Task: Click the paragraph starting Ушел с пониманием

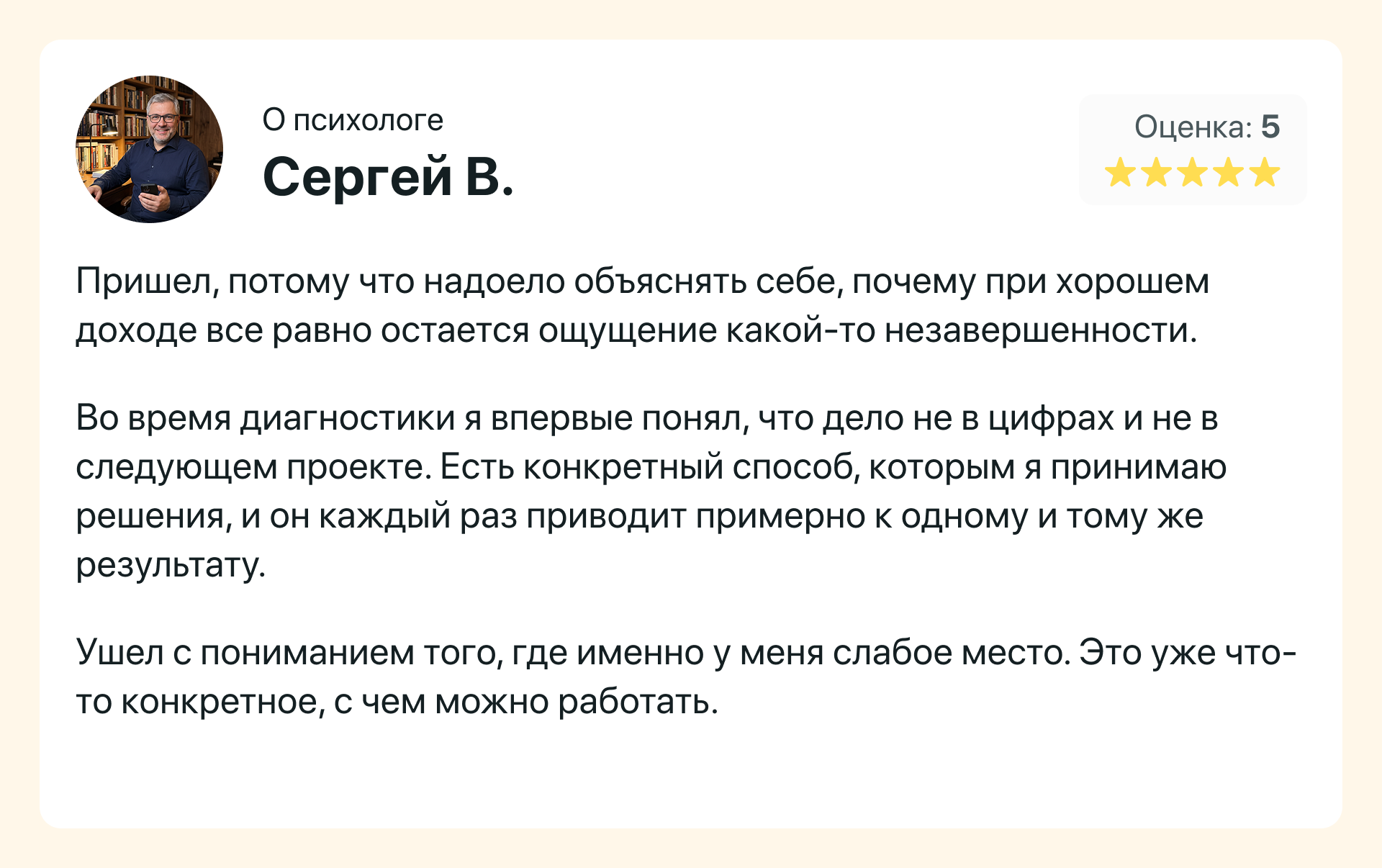Action: coord(686,677)
